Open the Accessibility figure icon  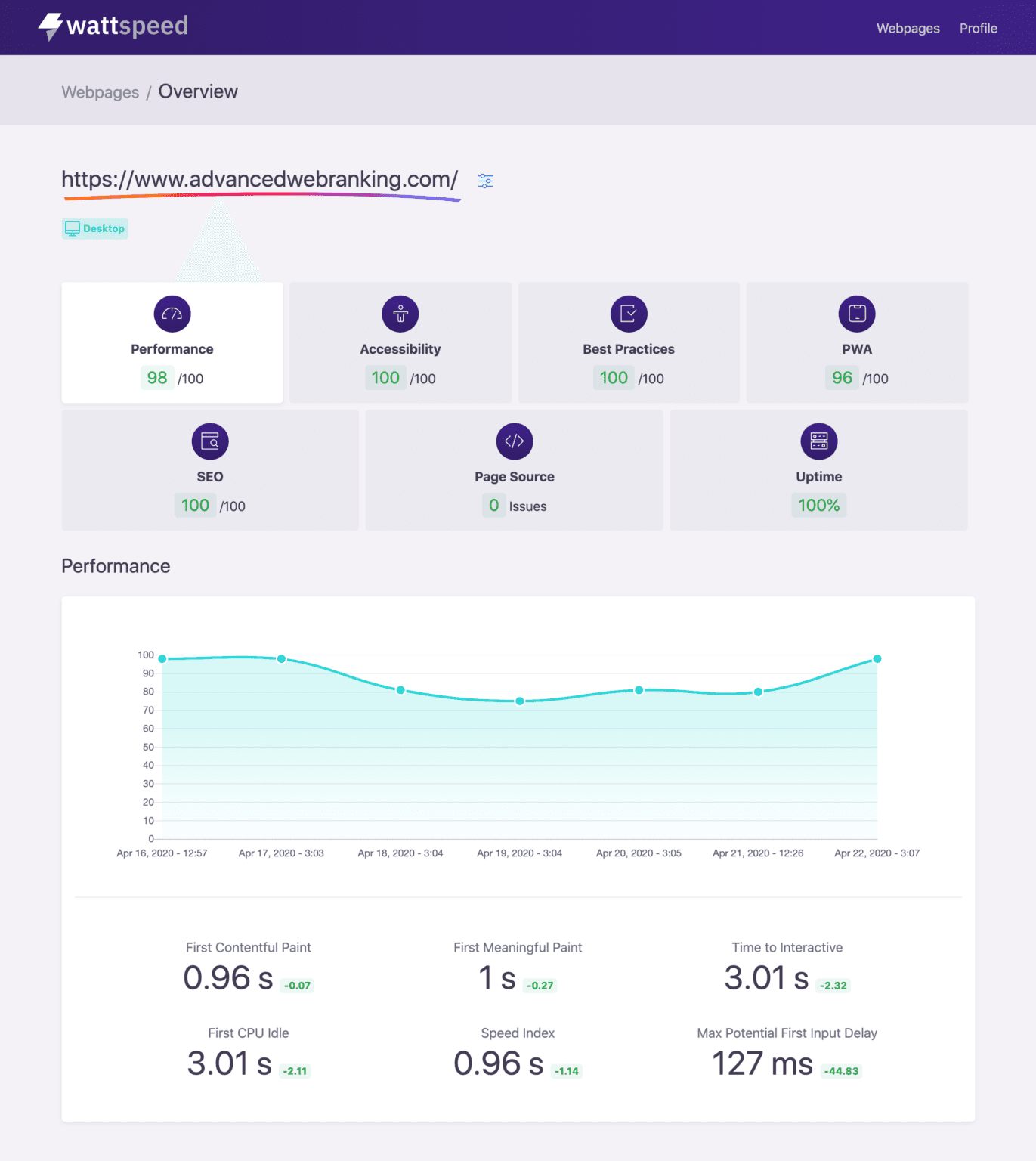pyautogui.click(x=400, y=314)
